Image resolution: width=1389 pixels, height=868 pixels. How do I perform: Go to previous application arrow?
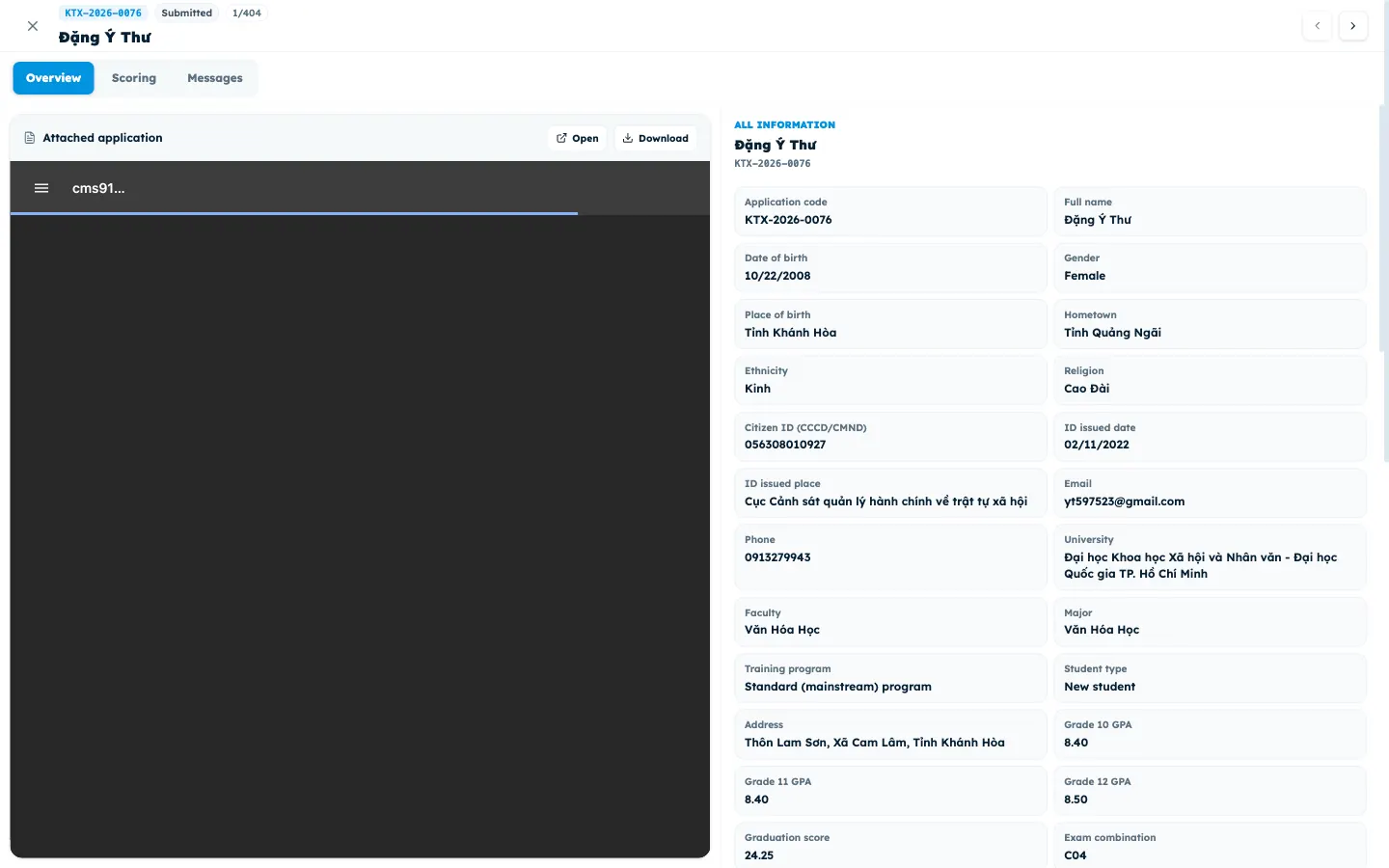[x=1317, y=26]
